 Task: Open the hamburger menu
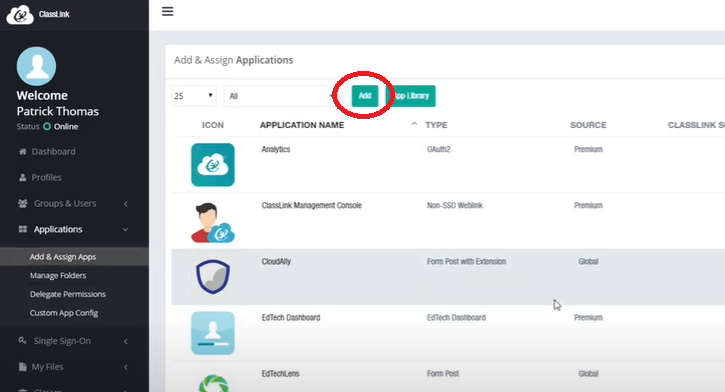[x=167, y=12]
